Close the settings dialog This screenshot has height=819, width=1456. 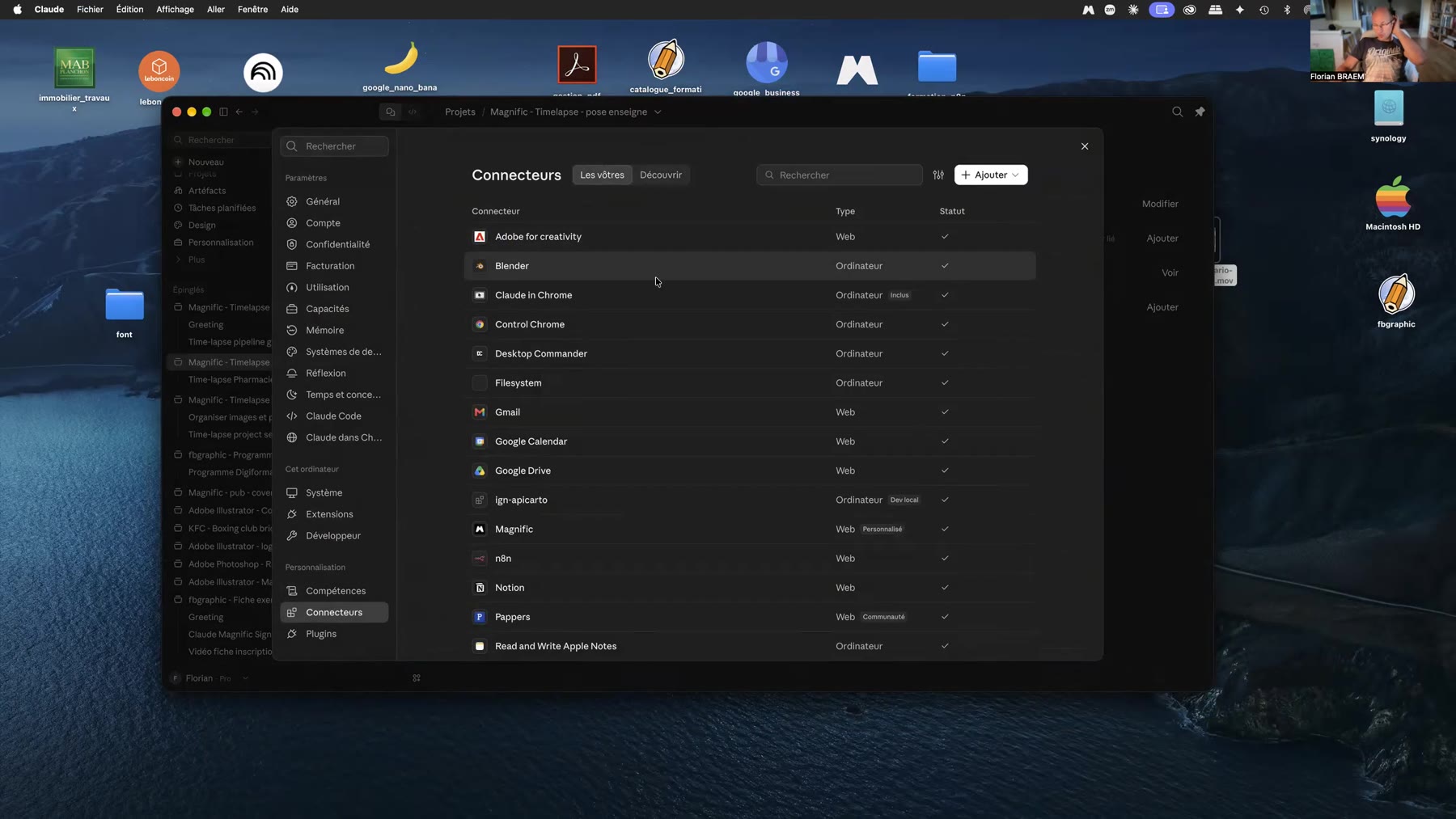1085,146
